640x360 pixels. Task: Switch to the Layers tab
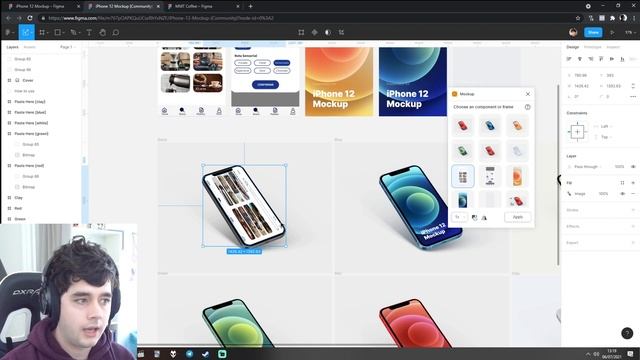tap(12, 47)
